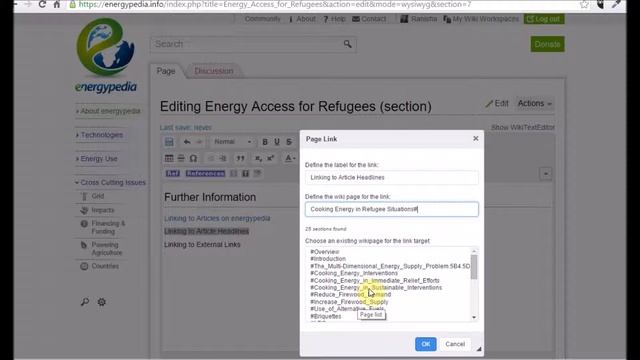Show WikiTextEditor

pos(523,127)
